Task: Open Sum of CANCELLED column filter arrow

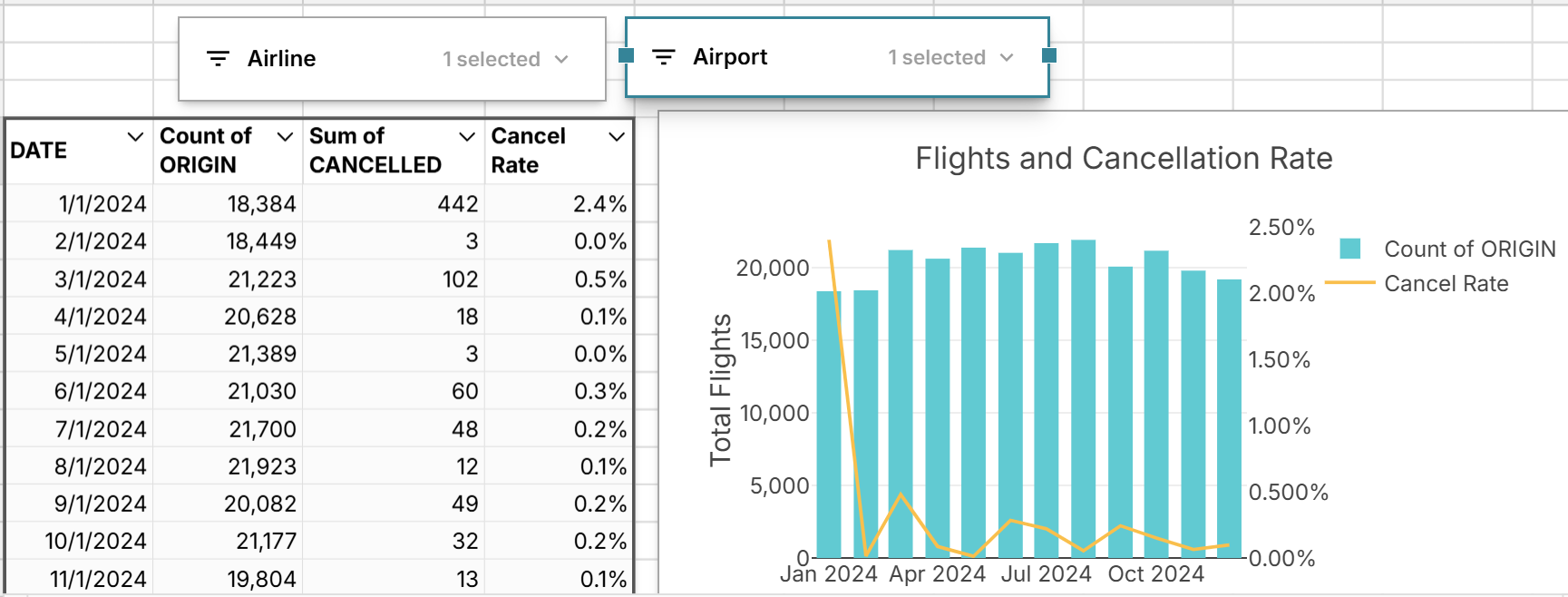Action: (x=467, y=137)
